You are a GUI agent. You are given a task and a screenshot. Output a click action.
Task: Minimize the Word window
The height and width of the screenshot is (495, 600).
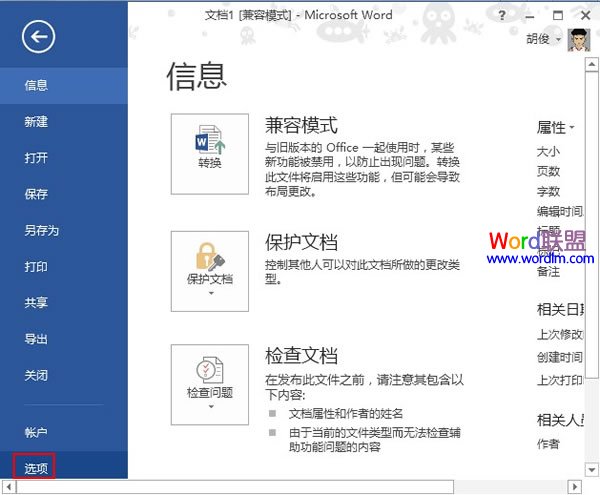point(530,16)
